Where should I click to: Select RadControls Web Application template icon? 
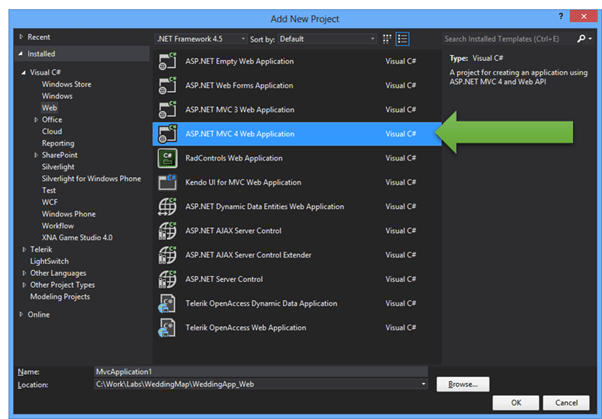tap(167, 158)
